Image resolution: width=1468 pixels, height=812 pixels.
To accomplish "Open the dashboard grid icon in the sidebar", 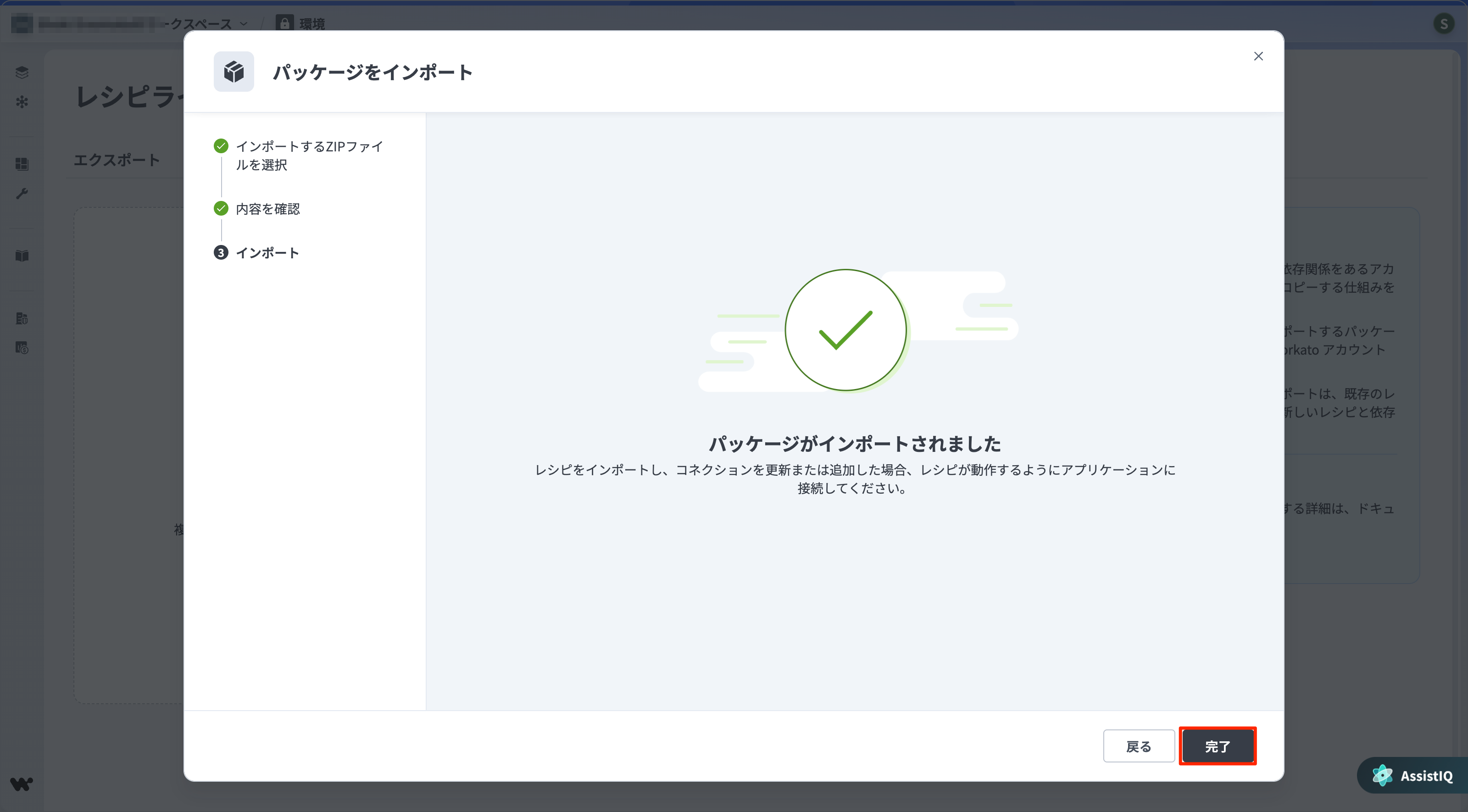I will click(22, 164).
